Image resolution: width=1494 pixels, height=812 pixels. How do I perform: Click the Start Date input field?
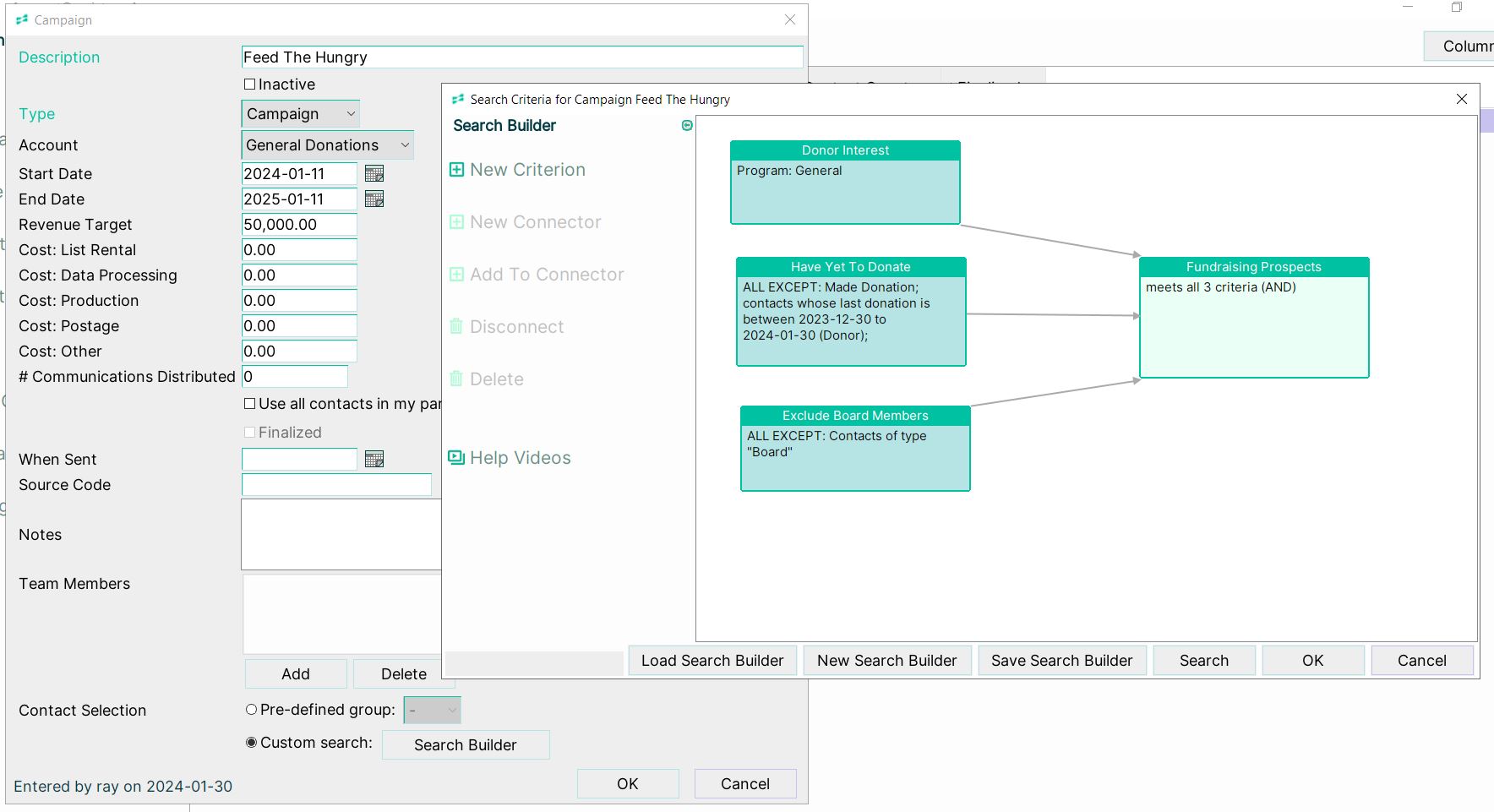pyautogui.click(x=299, y=174)
